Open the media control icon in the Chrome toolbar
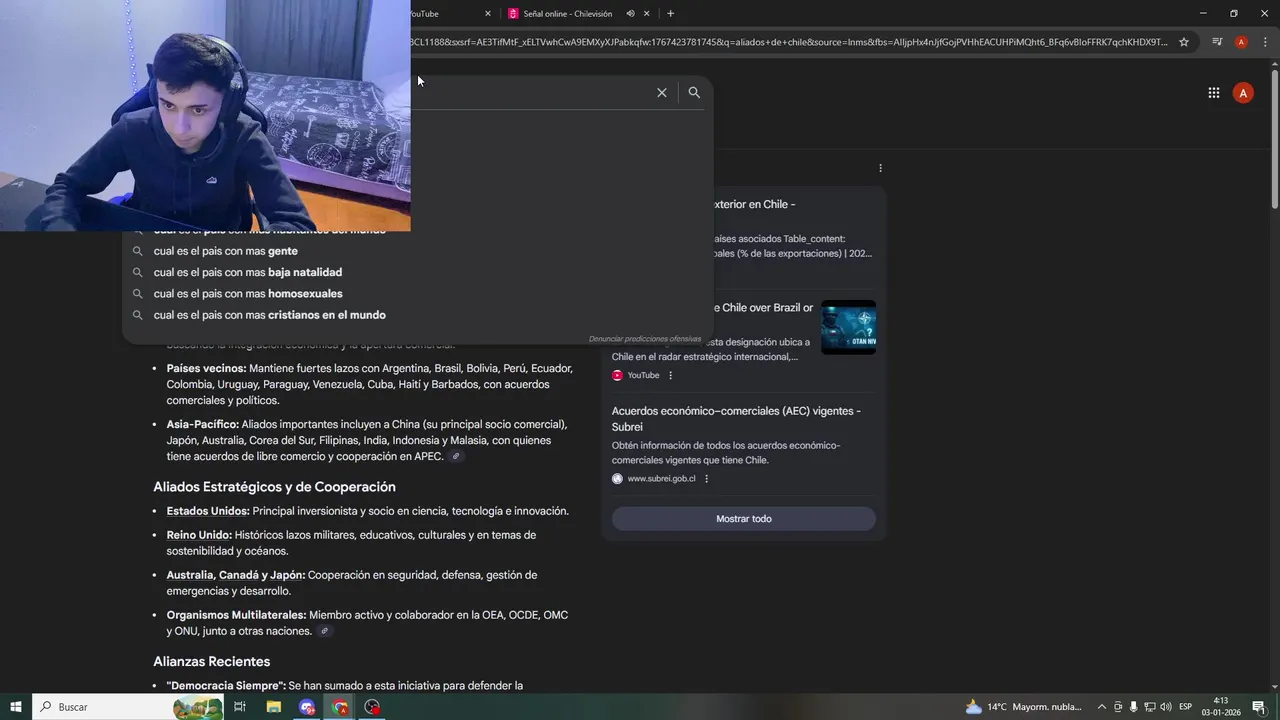 click(1217, 42)
